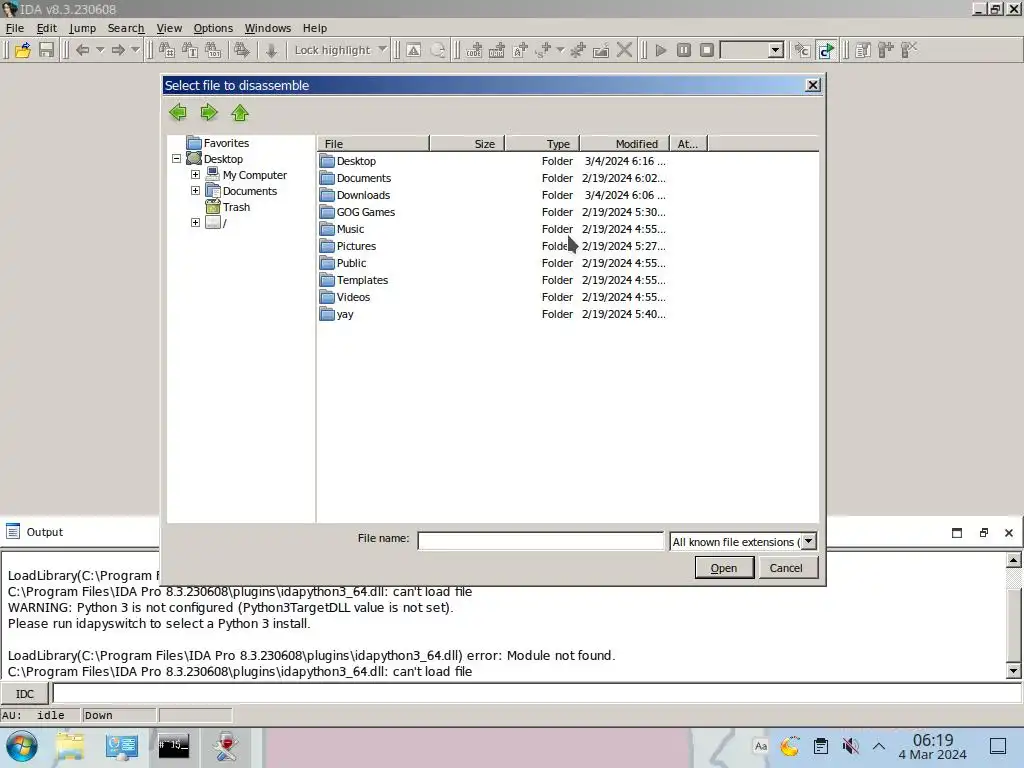Expand the root '/' tree node
Image resolution: width=1024 pixels, height=768 pixels.
(195, 223)
